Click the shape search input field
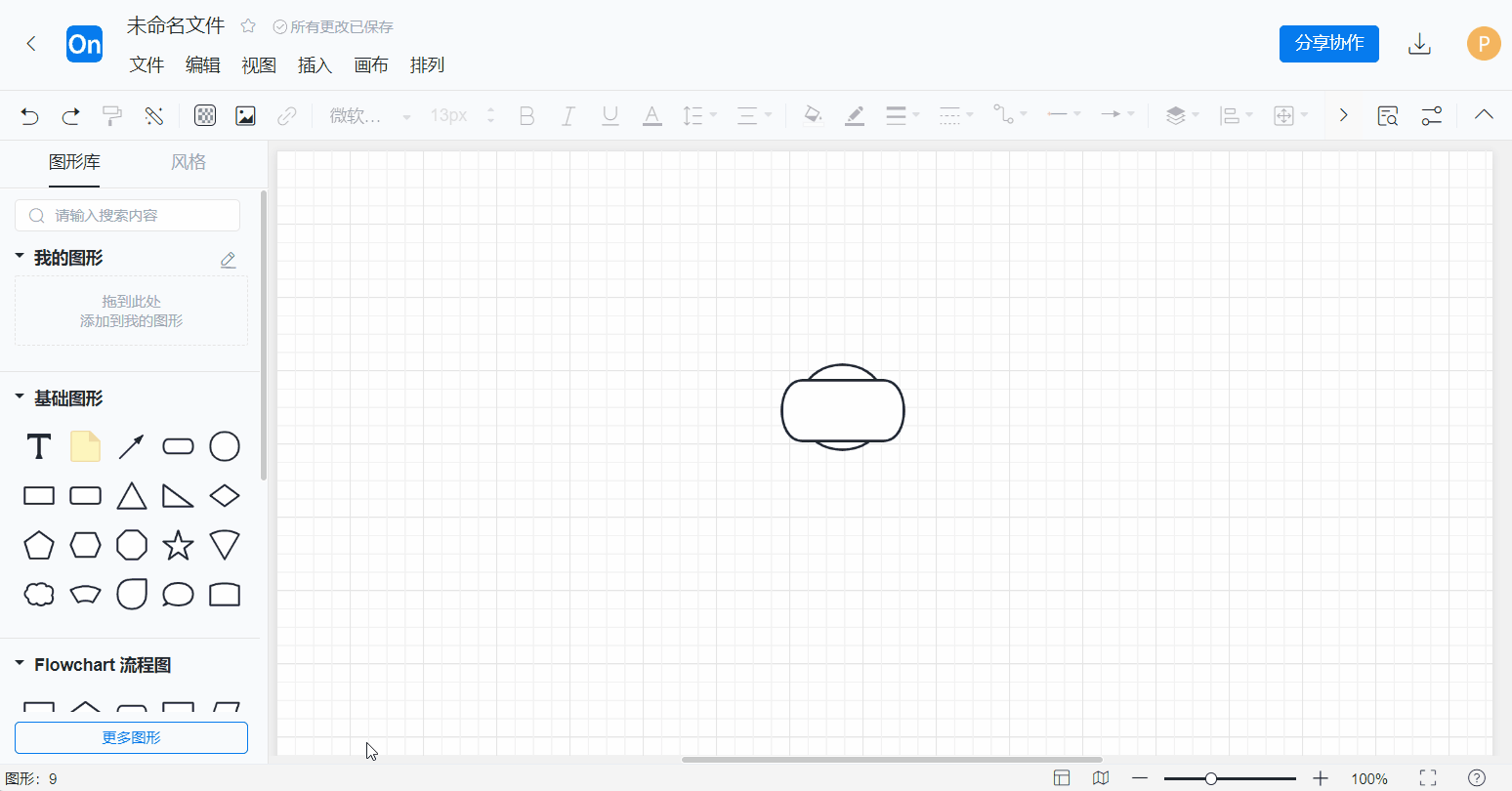1512x791 pixels. click(x=127, y=215)
